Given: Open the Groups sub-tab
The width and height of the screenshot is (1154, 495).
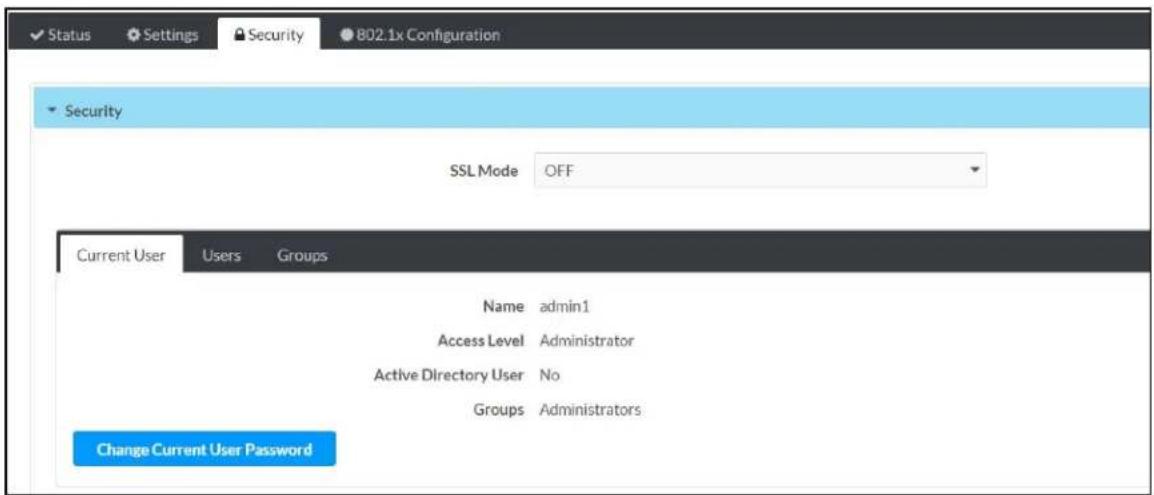Looking at the screenshot, I should (302, 255).
